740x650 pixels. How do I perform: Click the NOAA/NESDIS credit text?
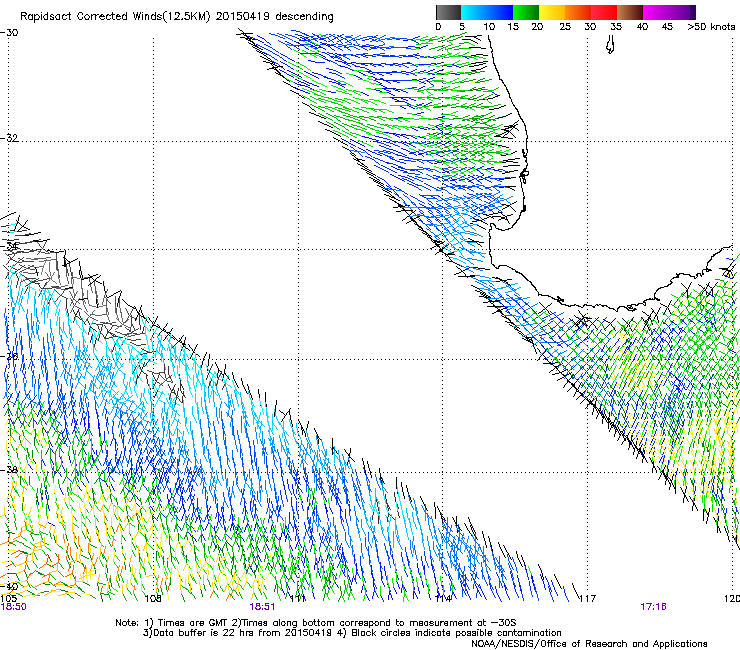(x=589, y=644)
